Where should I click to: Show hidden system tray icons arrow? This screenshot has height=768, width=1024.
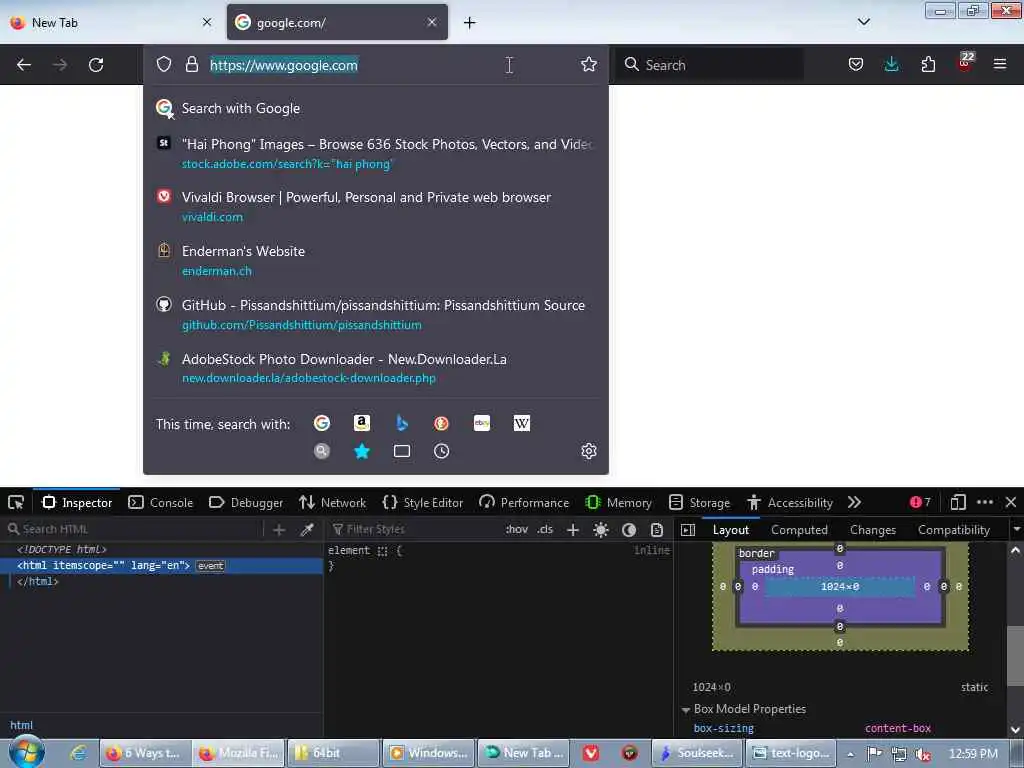850,754
